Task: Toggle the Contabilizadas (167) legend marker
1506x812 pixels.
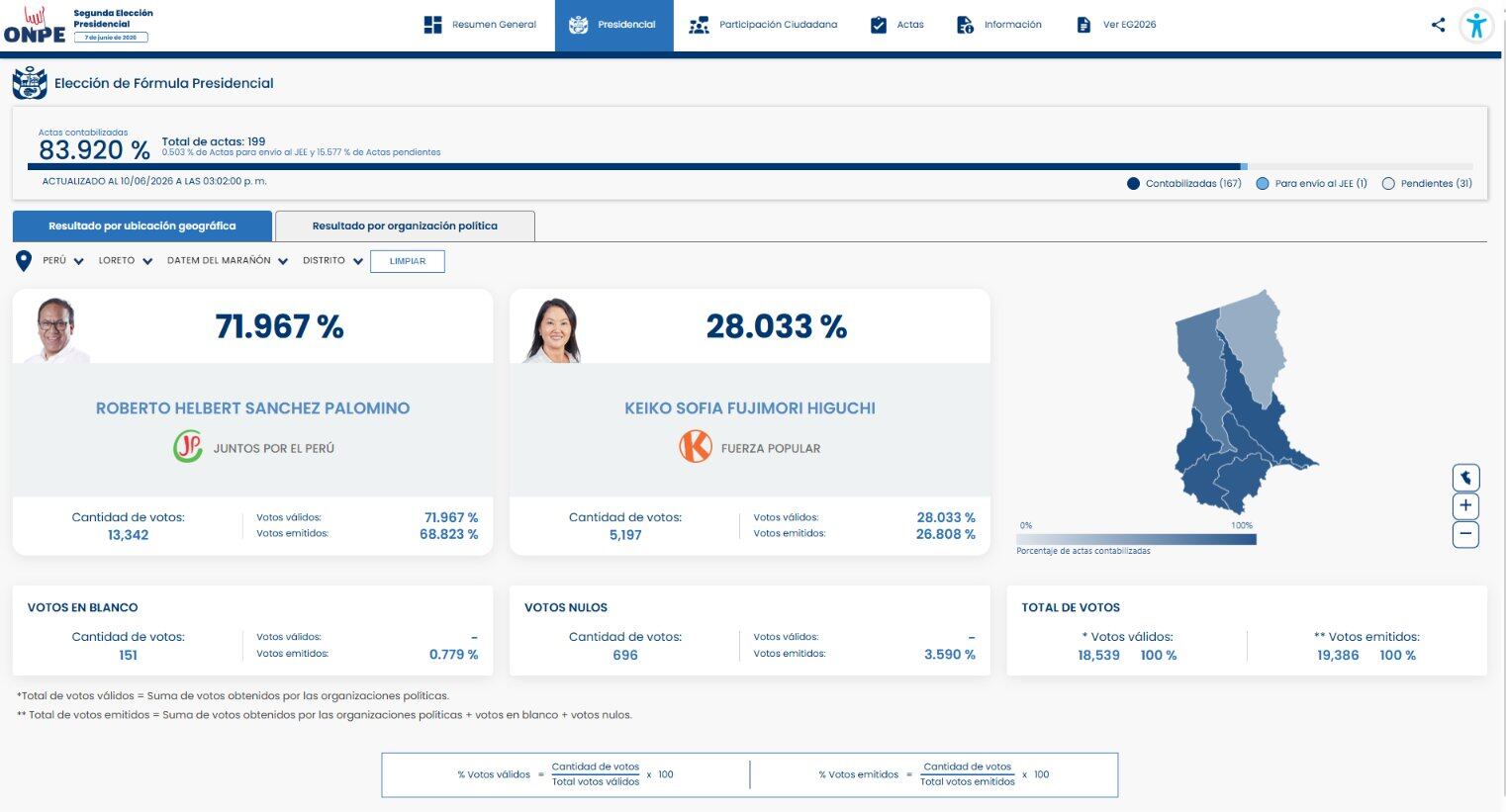Action: [x=1133, y=184]
